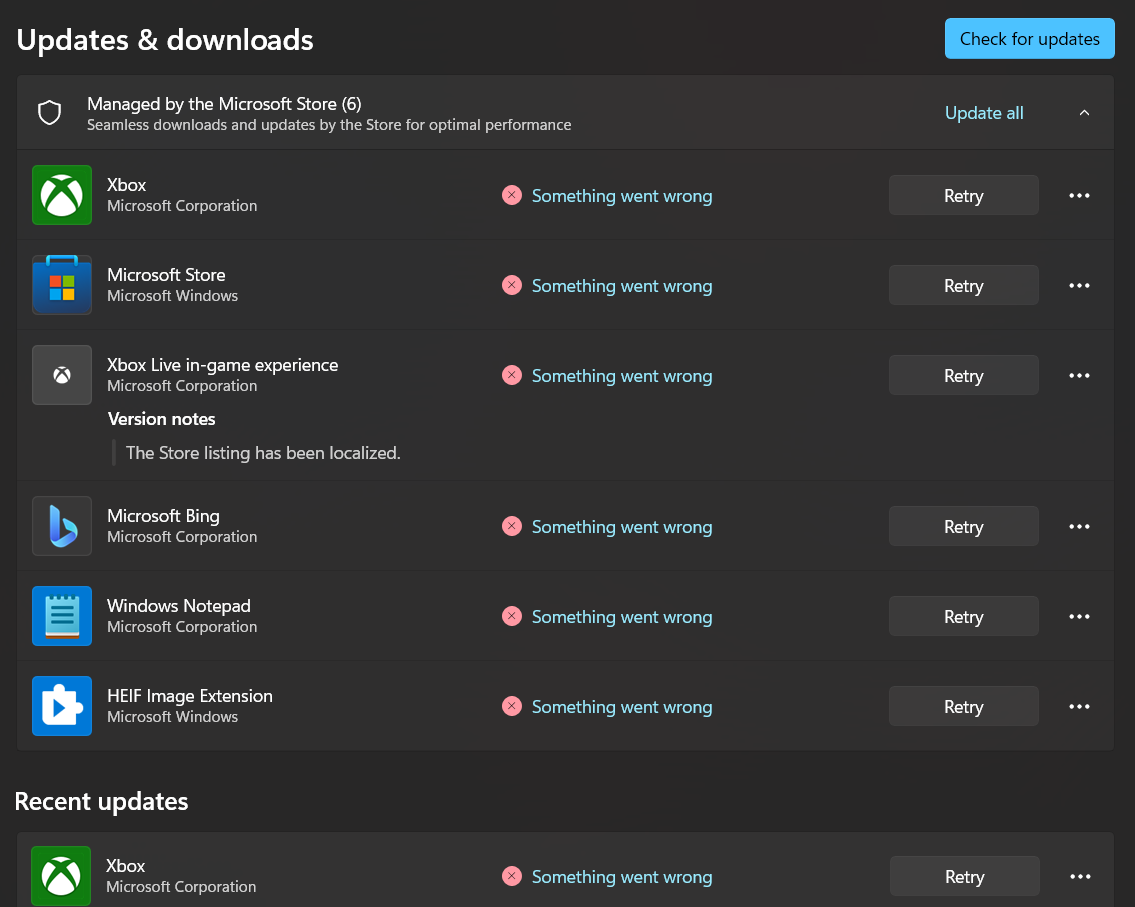
Task: Open Something went wrong link for Microsoft Bing
Action: coord(622,527)
